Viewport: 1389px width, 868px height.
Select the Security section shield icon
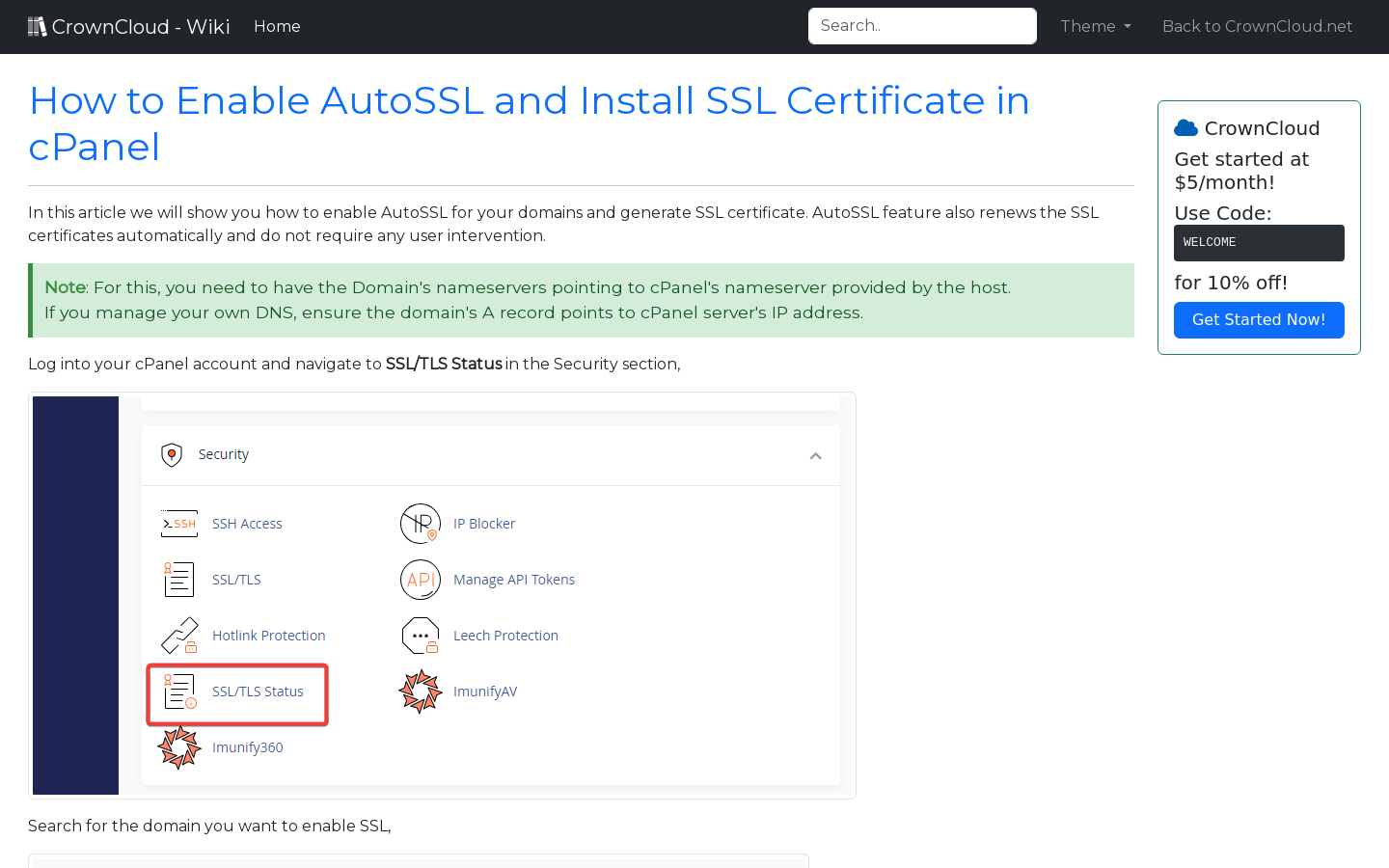tap(172, 454)
